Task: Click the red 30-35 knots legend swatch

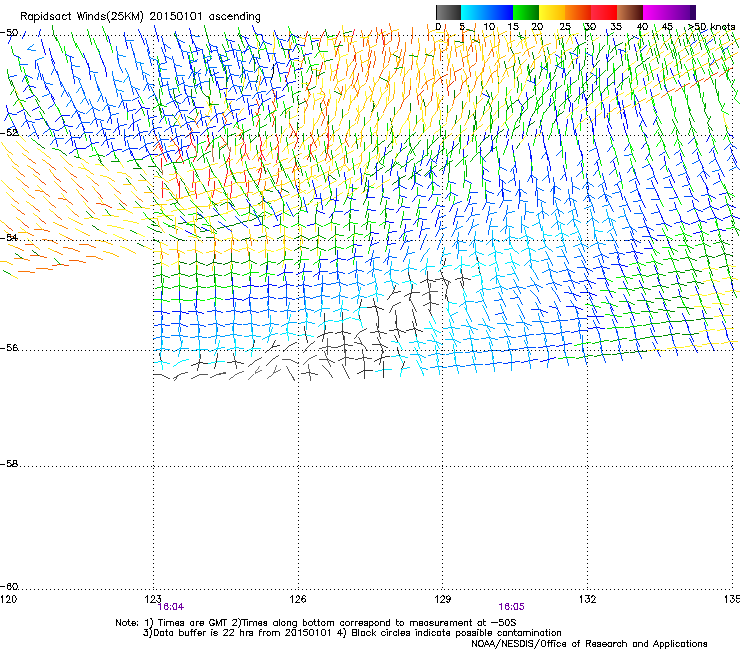Action: click(604, 12)
